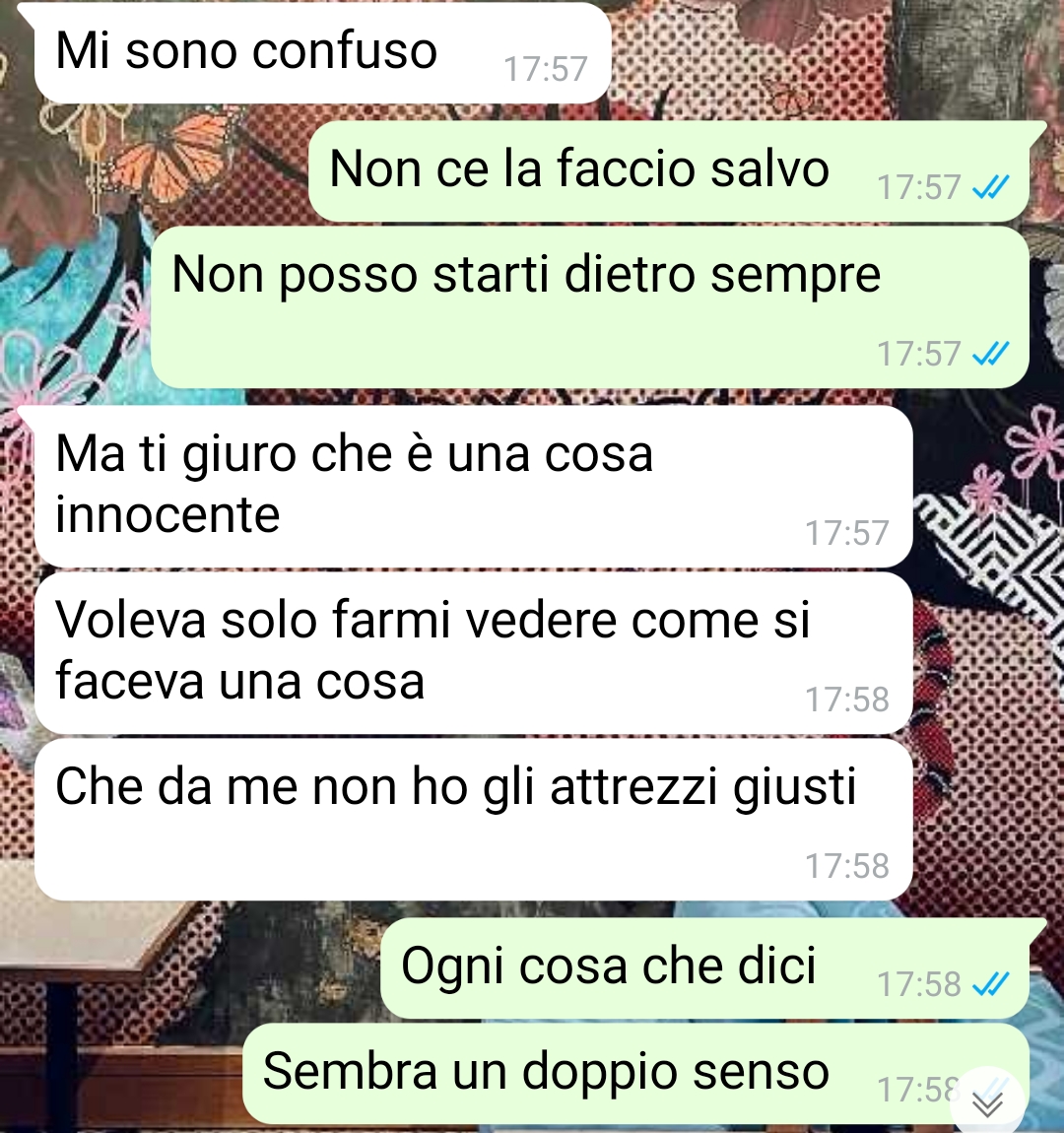Select message 'Ma ti giuro che è una cosa innocente'
1064x1133 pixels.
point(474,487)
